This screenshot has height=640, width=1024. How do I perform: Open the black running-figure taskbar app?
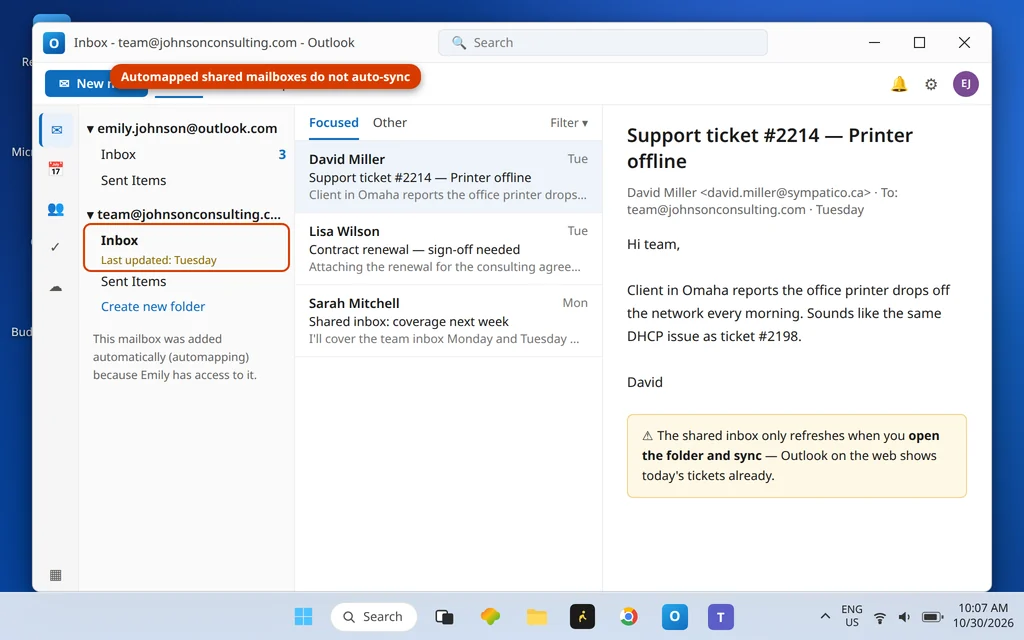point(583,616)
